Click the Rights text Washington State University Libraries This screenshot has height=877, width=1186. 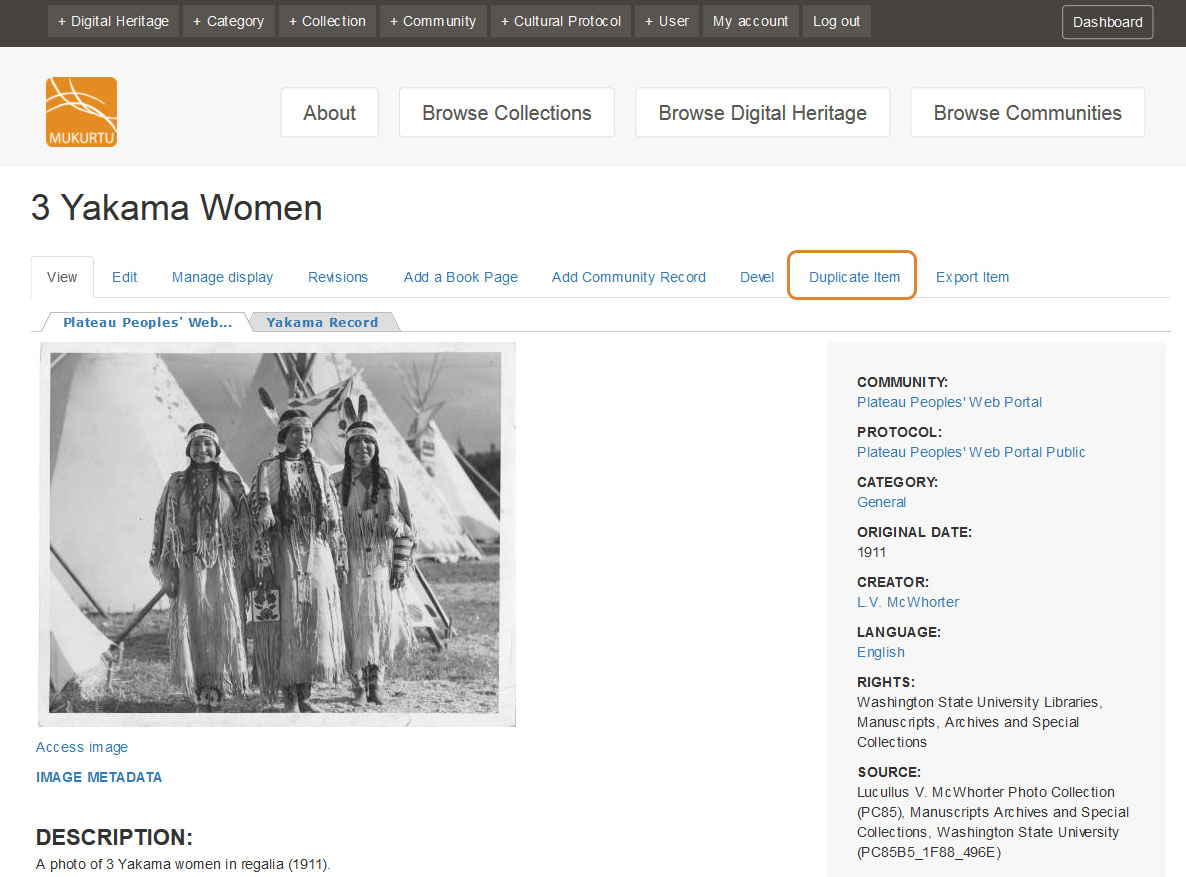pyautogui.click(x=980, y=722)
